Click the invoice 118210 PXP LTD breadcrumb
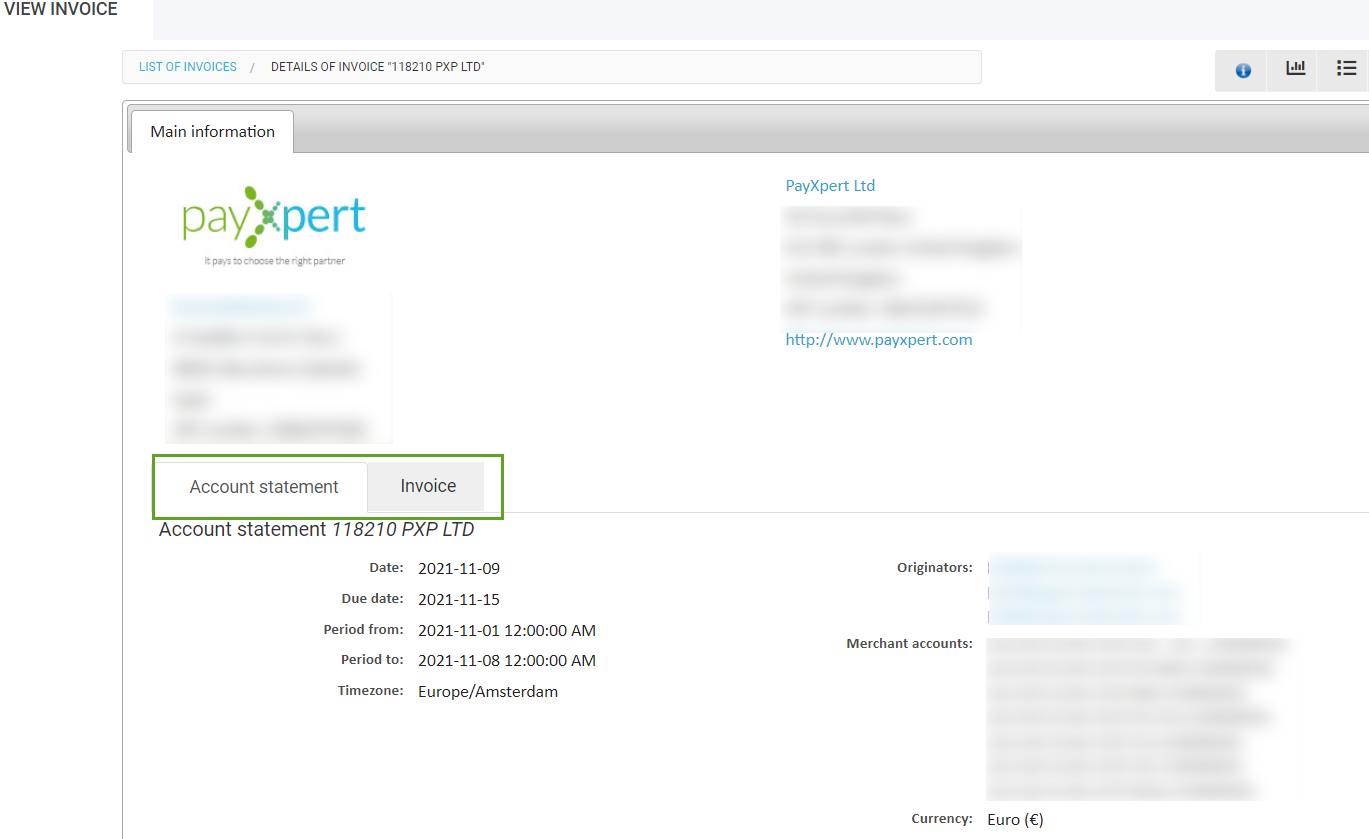Image resolution: width=1369 pixels, height=839 pixels. tap(378, 67)
